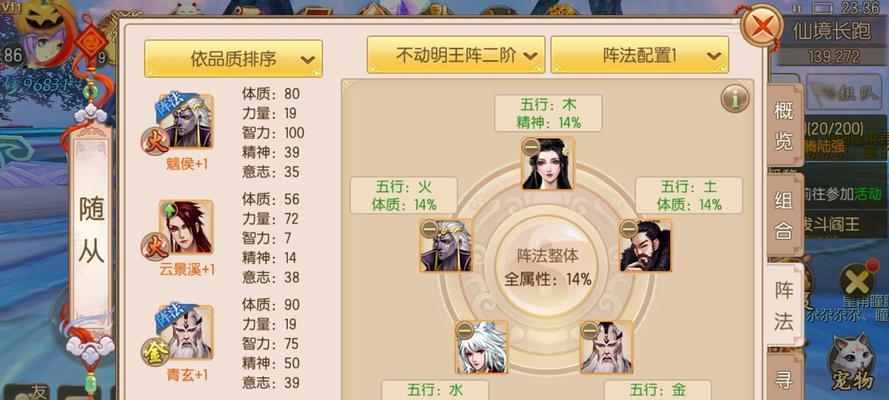Tap the 组队 team button
Image resolution: width=889 pixels, height=400 pixels.
[x=831, y=93]
